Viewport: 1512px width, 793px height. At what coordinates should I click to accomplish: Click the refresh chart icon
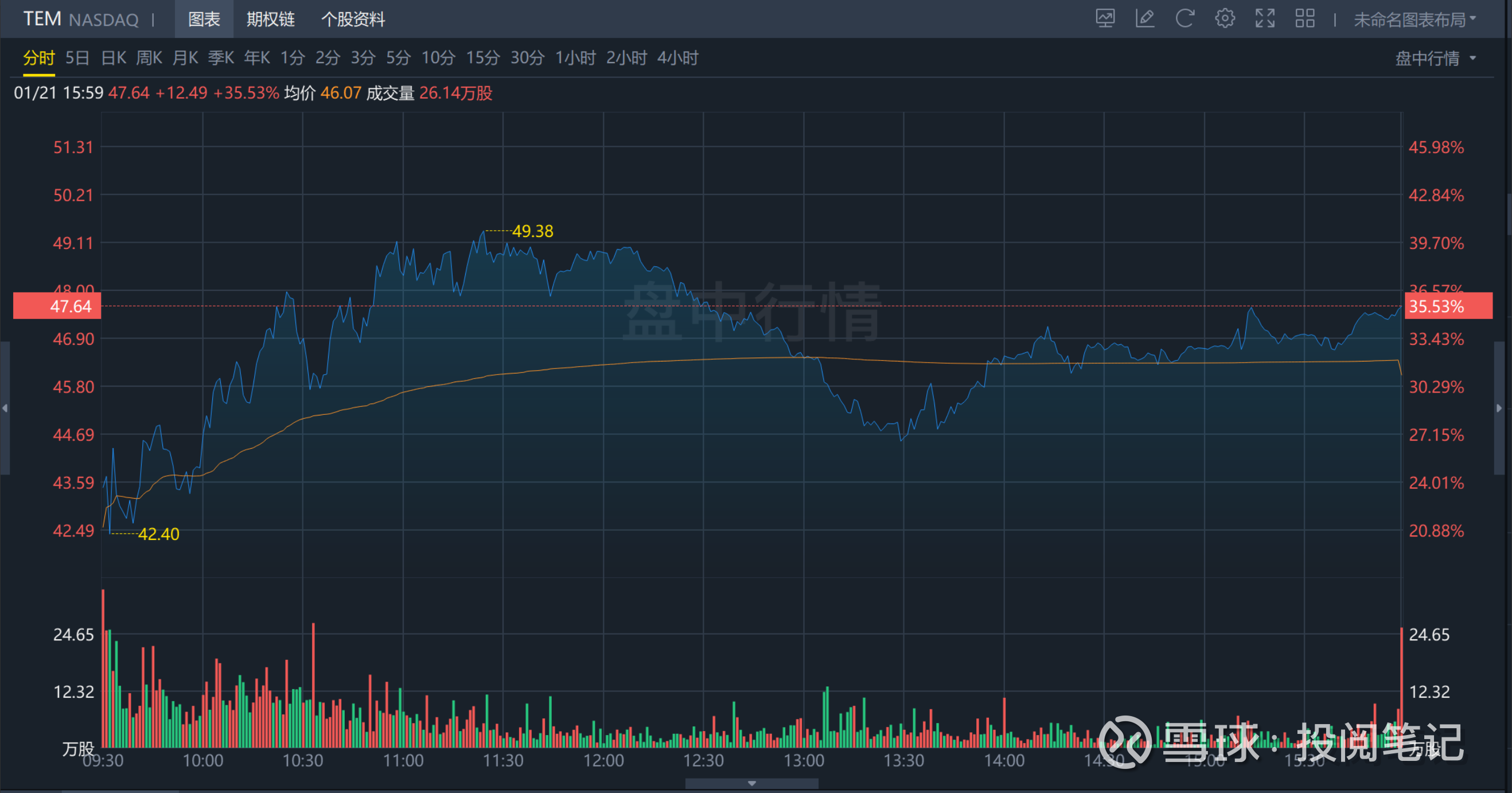[x=1184, y=19]
